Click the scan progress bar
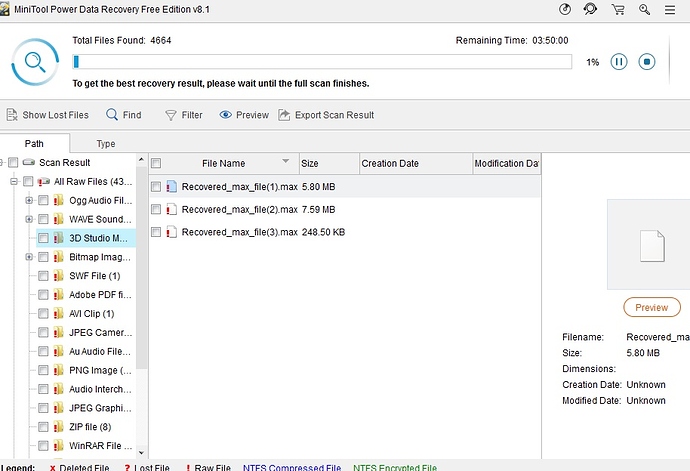The image size is (690, 471). tap(322, 62)
